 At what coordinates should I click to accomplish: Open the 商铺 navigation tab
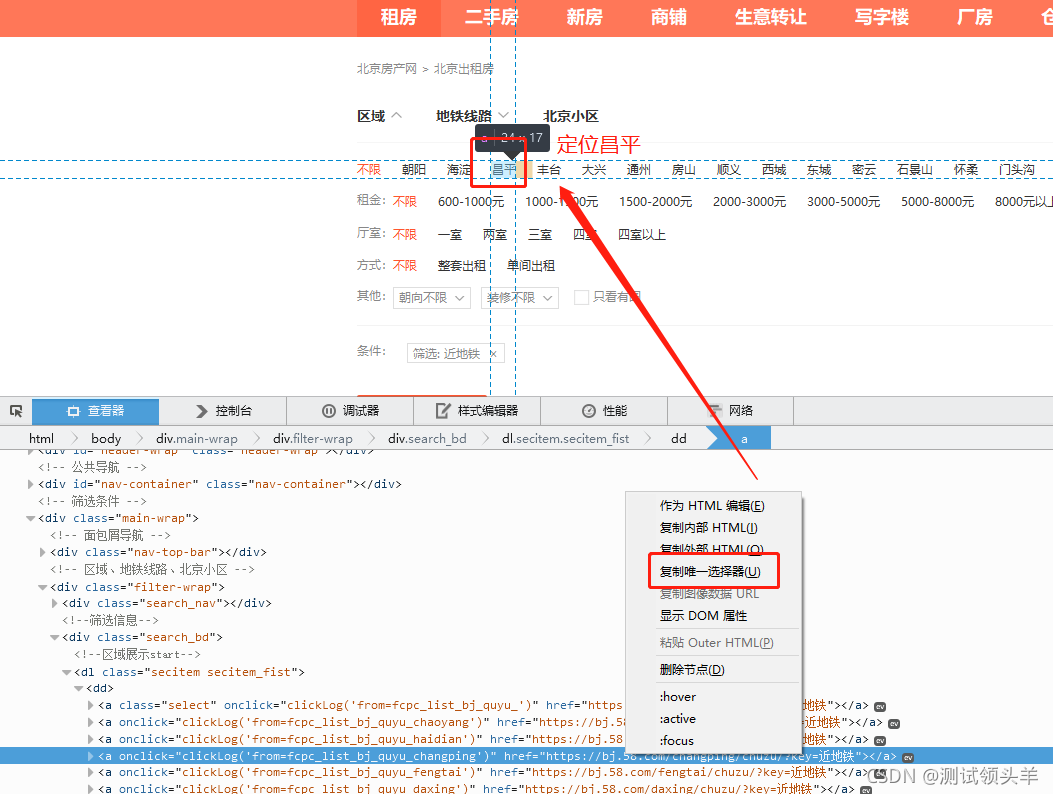669,17
